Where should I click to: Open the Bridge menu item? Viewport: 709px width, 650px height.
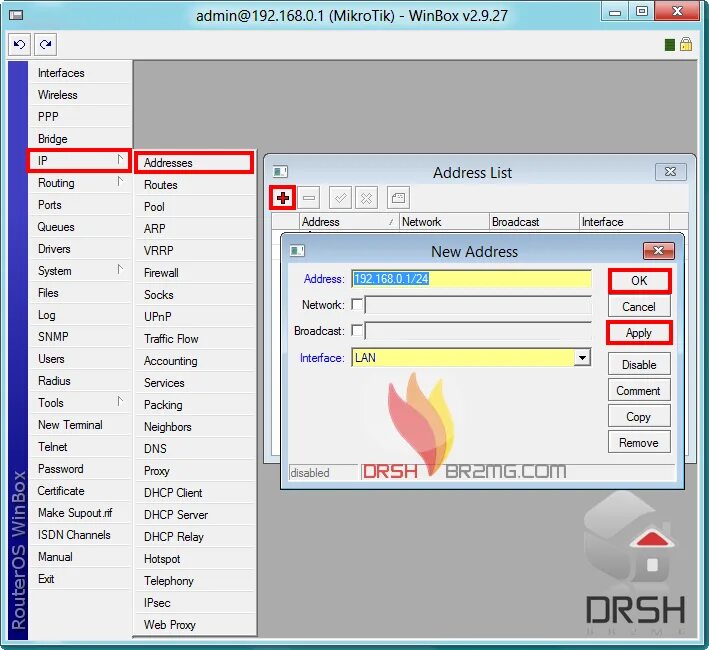80,139
